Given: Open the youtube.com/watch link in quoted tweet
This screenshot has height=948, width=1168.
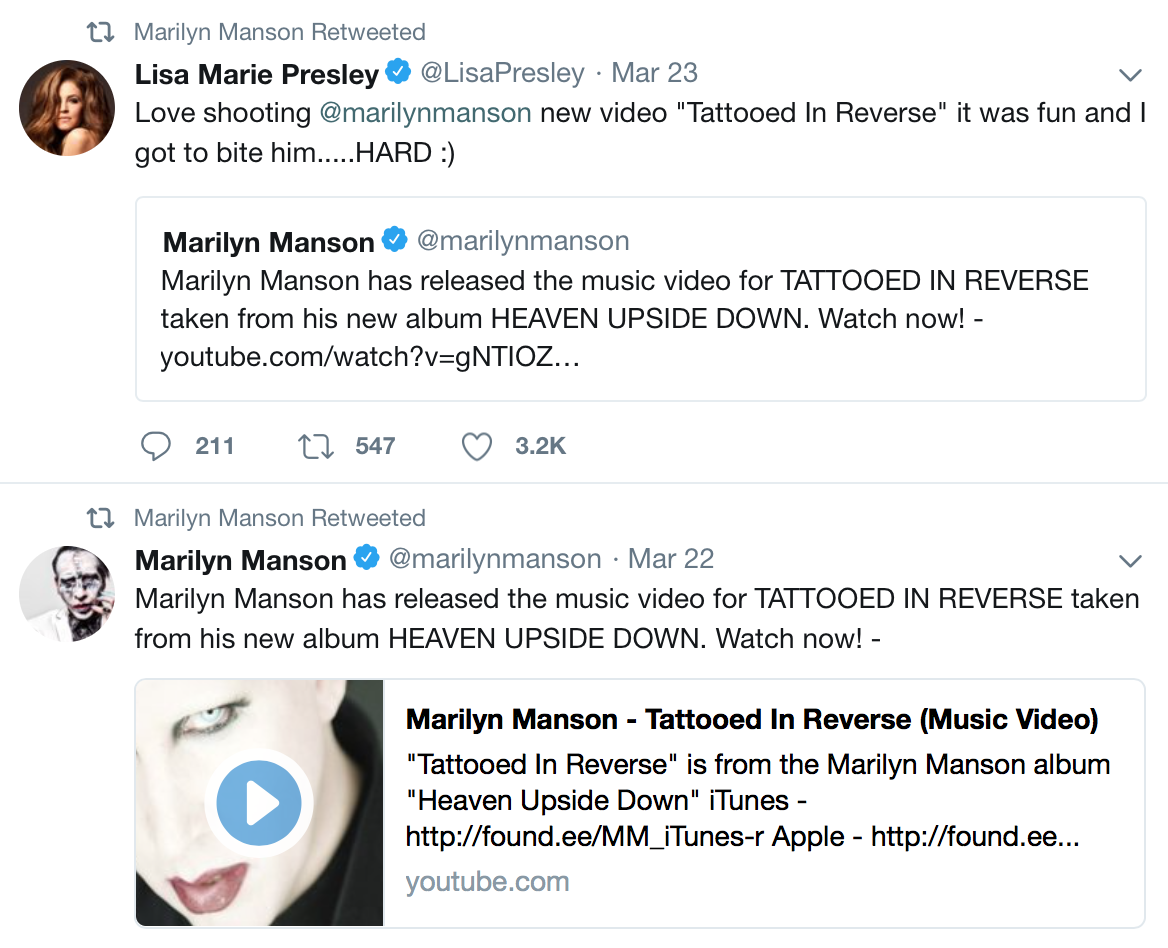Looking at the screenshot, I should [370, 357].
